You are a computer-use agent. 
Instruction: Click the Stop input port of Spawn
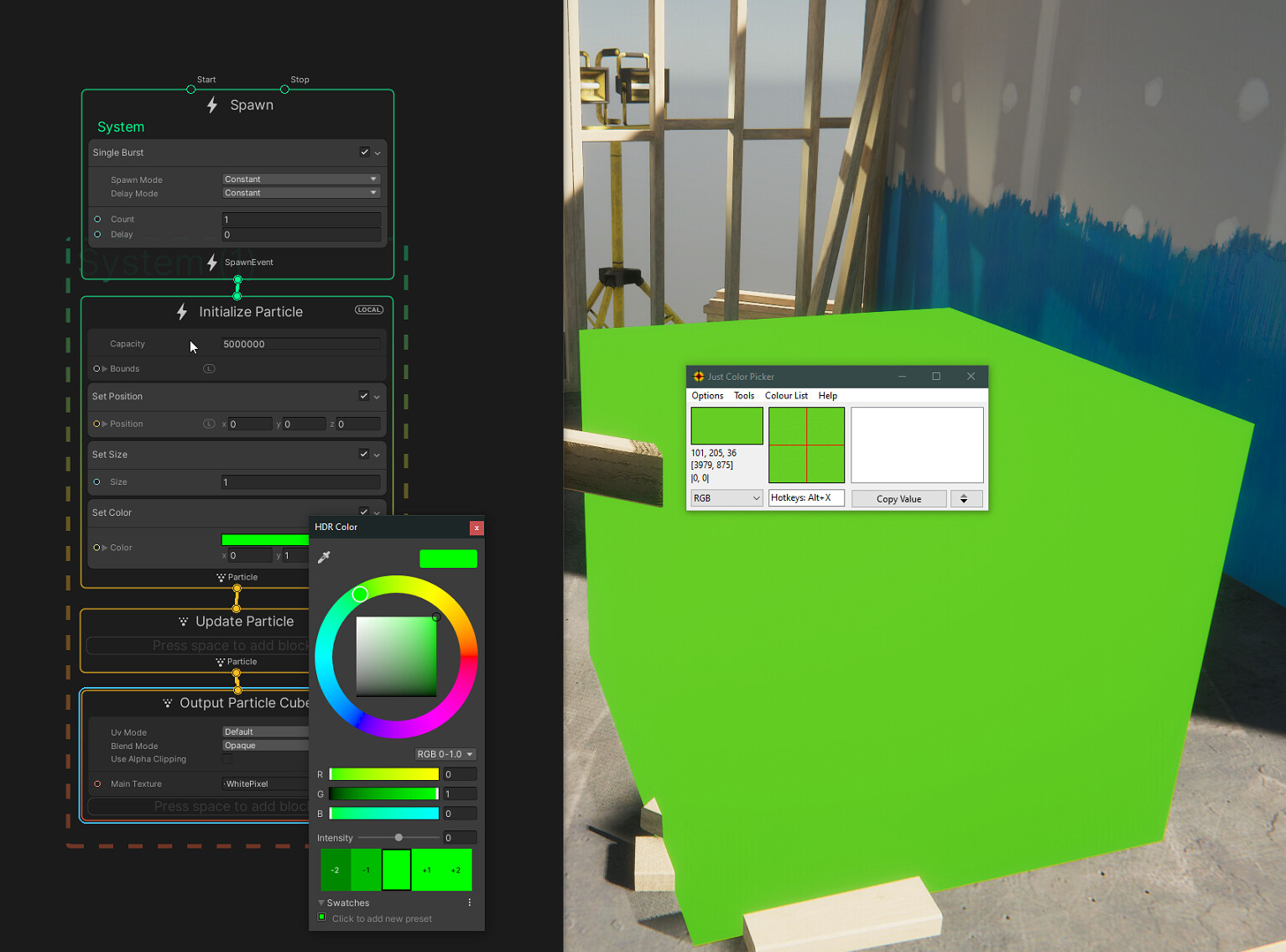[285, 89]
